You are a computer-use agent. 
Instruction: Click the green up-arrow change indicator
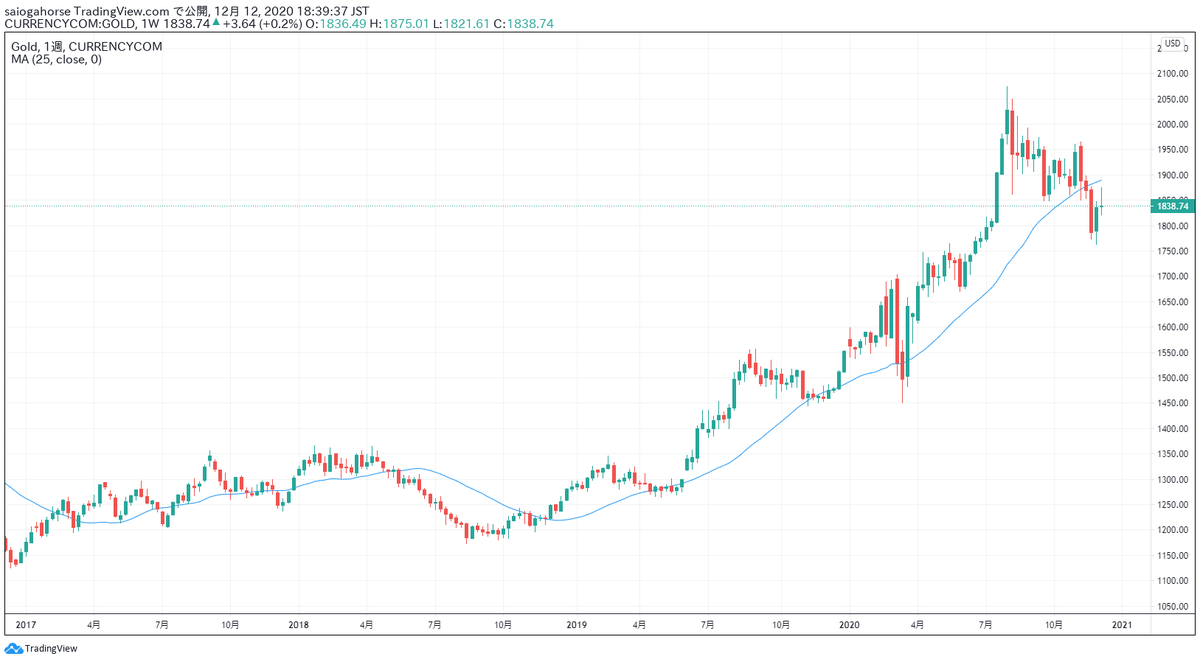tap(215, 23)
